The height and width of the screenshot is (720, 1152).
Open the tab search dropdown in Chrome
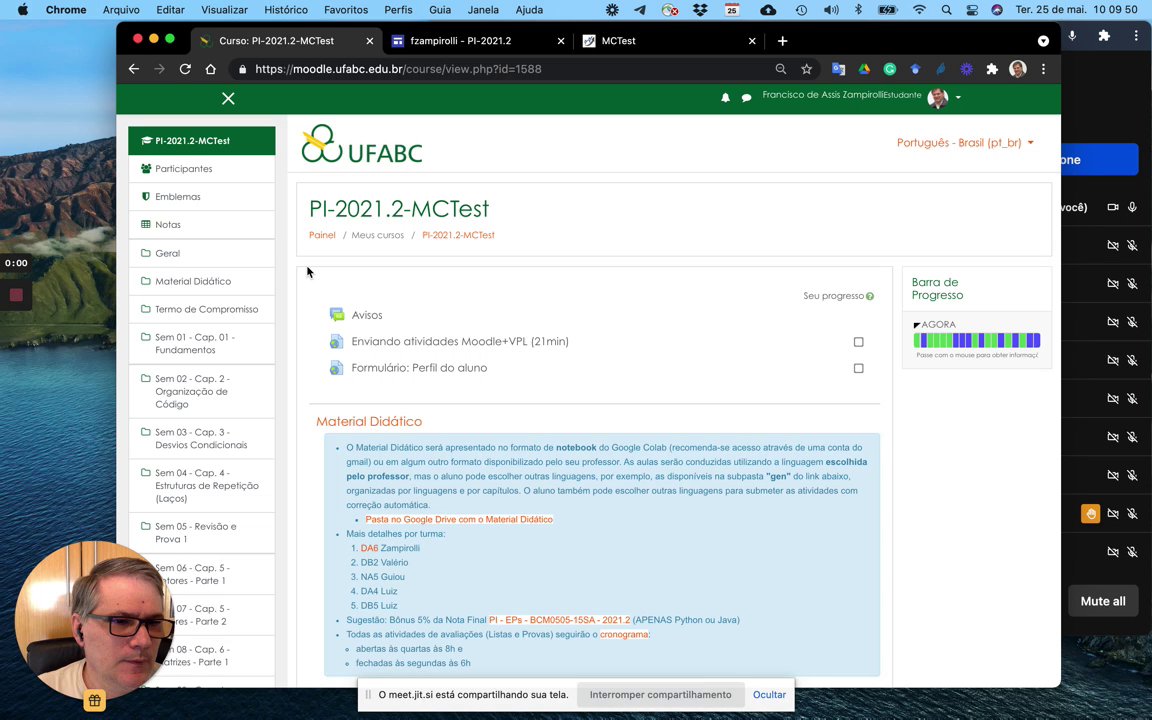tap(1043, 41)
